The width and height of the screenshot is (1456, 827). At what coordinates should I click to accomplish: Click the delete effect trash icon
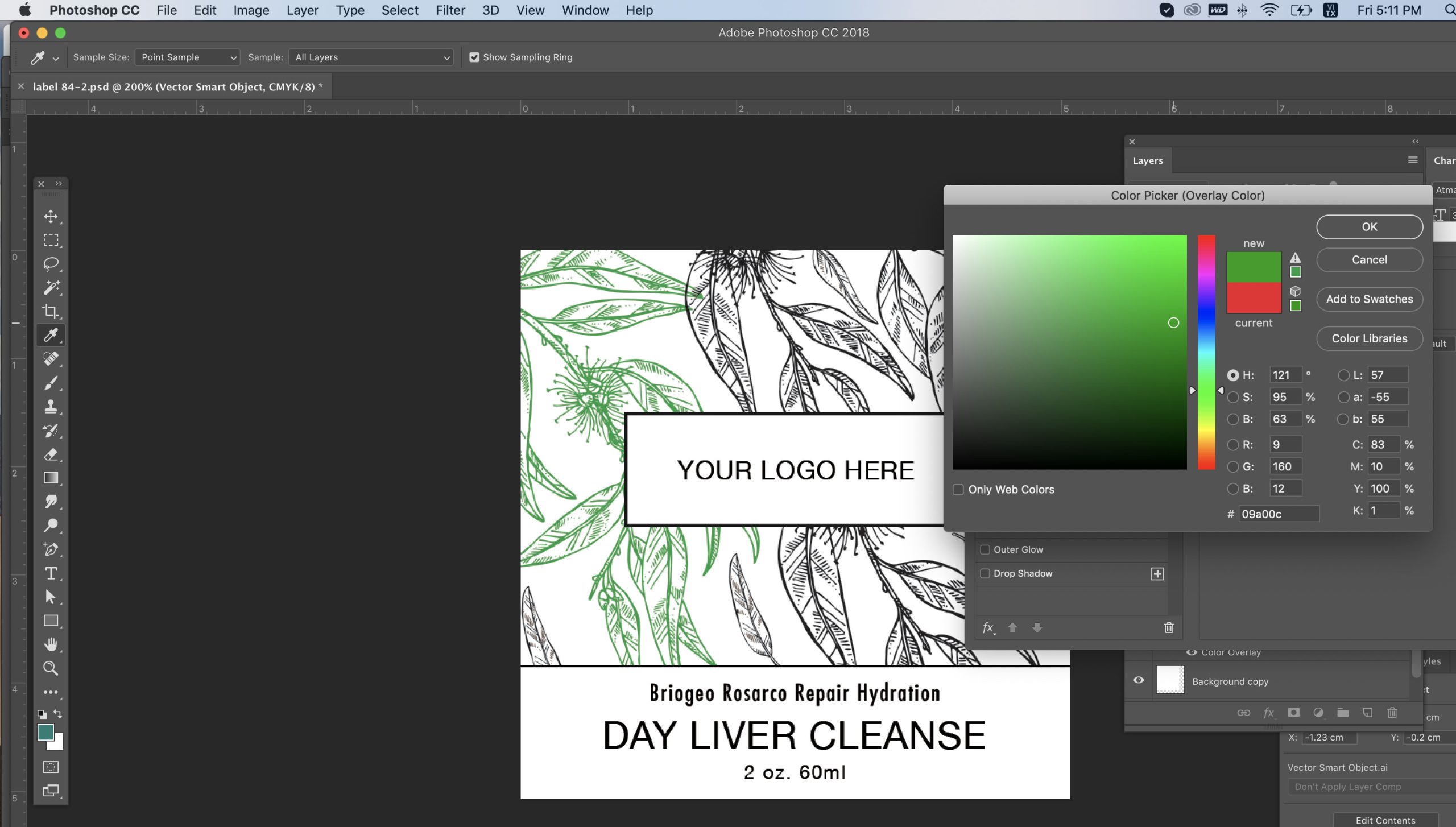pyautogui.click(x=1169, y=627)
